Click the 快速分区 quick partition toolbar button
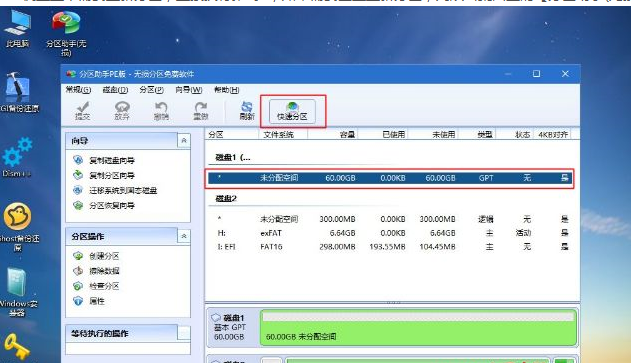631x363 pixels. (292, 111)
